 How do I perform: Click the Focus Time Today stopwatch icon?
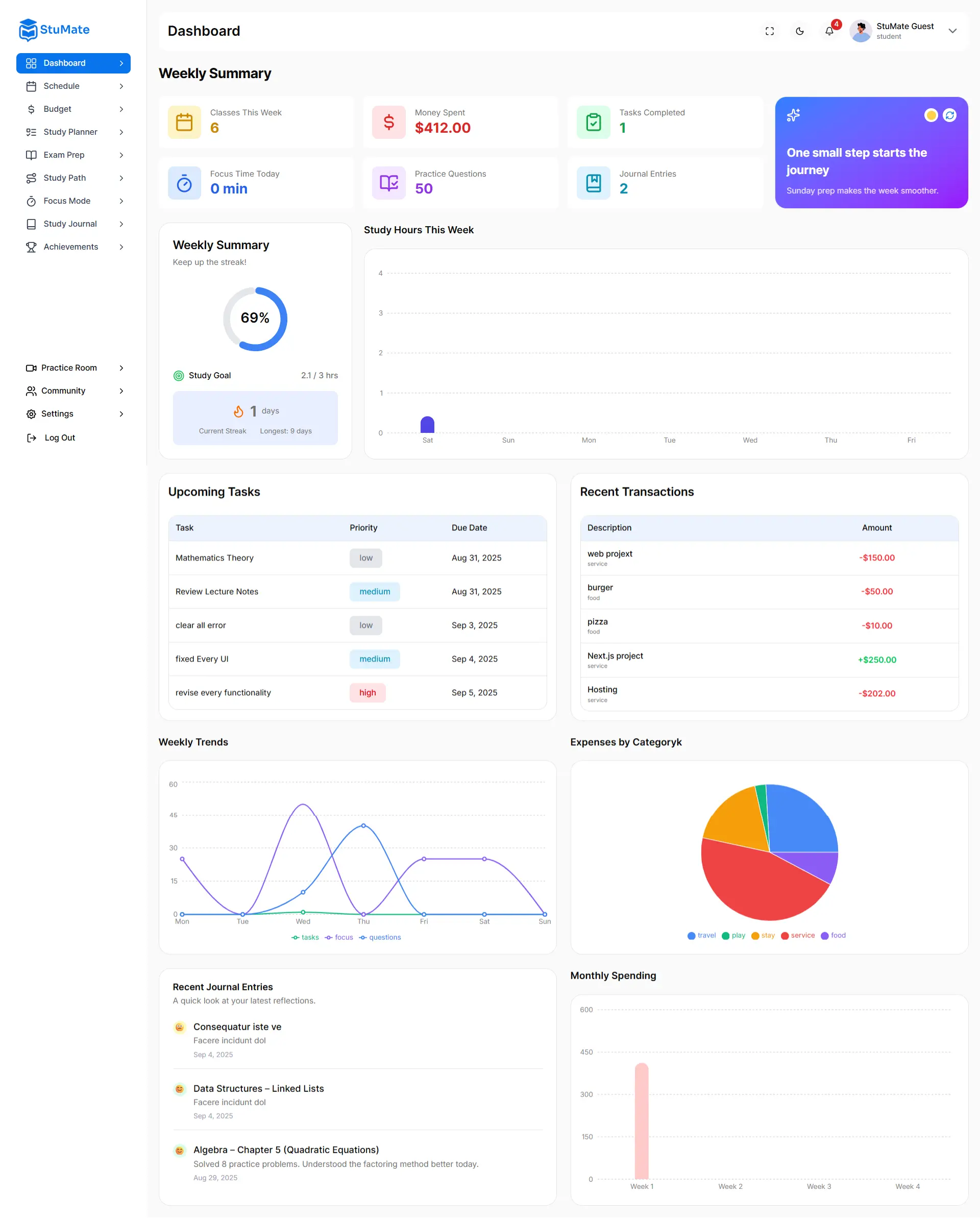[184, 183]
